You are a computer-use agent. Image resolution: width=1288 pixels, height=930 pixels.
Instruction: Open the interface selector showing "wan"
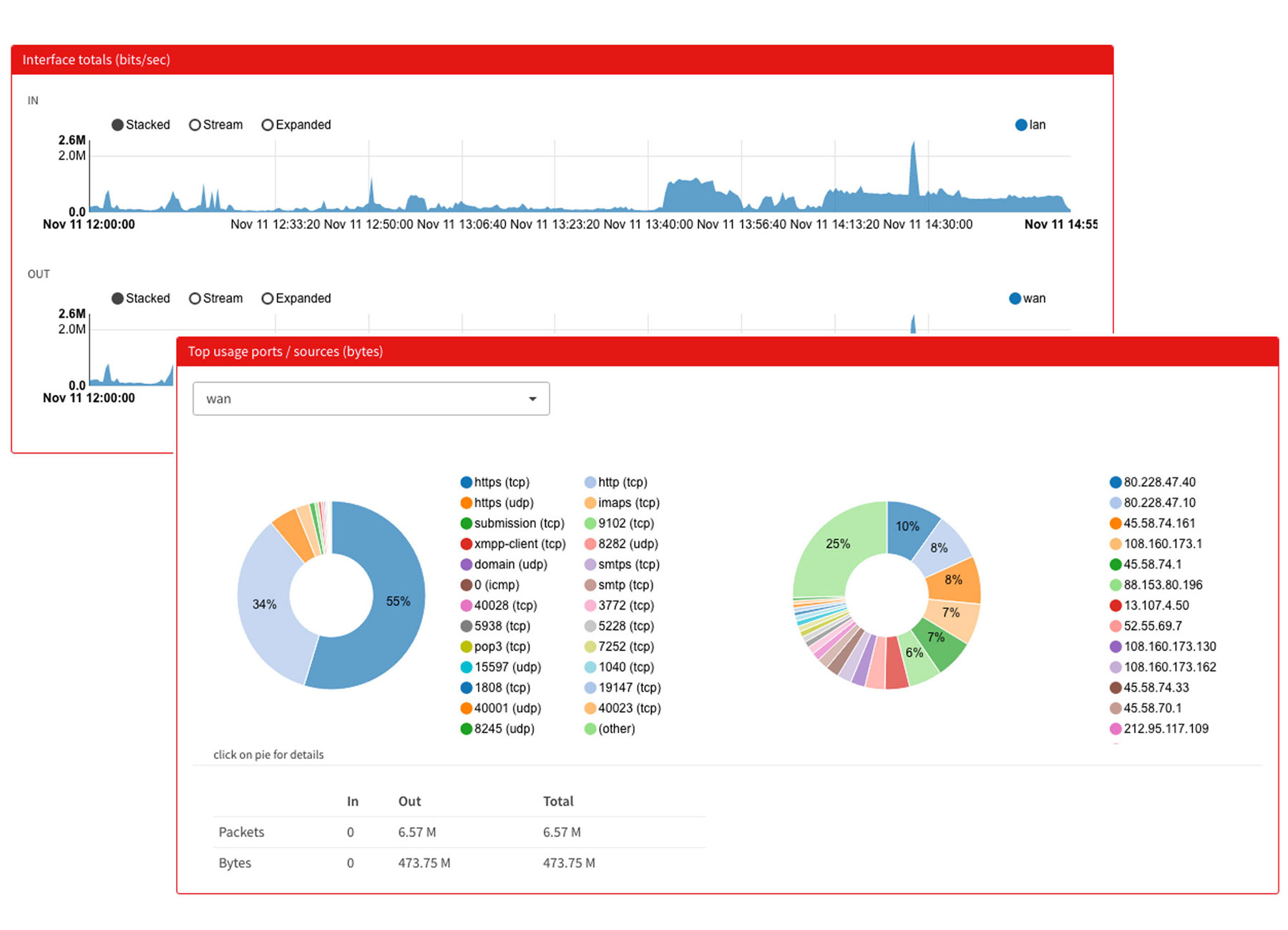point(371,398)
